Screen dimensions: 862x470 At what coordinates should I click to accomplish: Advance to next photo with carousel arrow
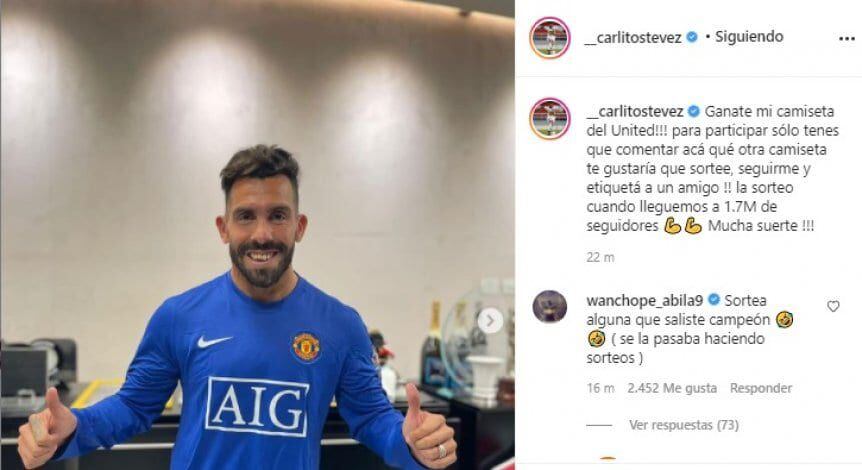(x=490, y=320)
